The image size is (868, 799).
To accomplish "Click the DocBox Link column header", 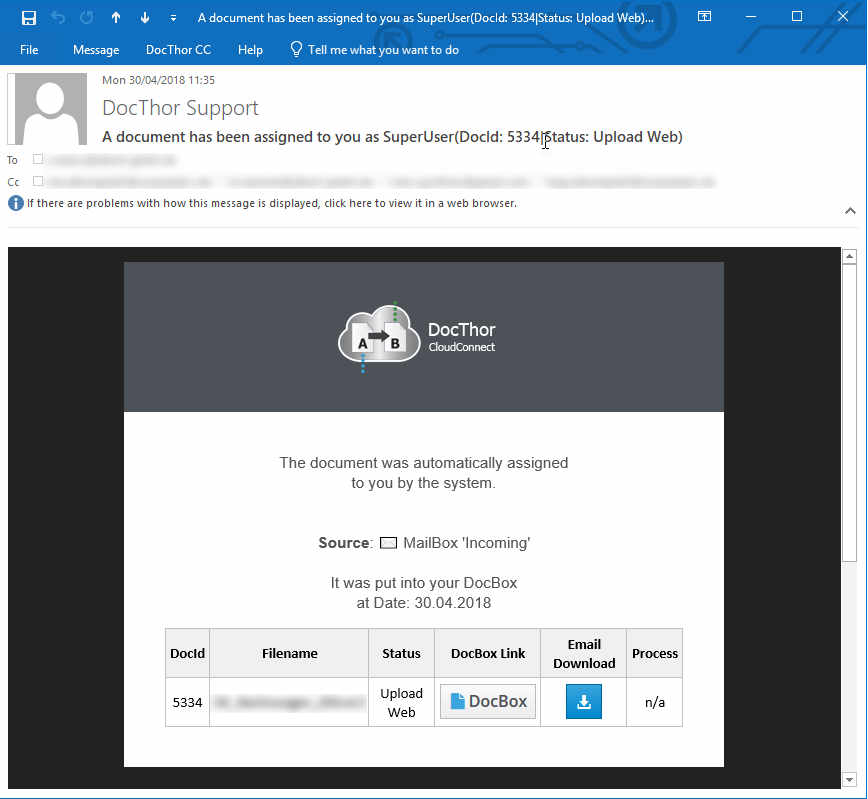I will point(488,653).
